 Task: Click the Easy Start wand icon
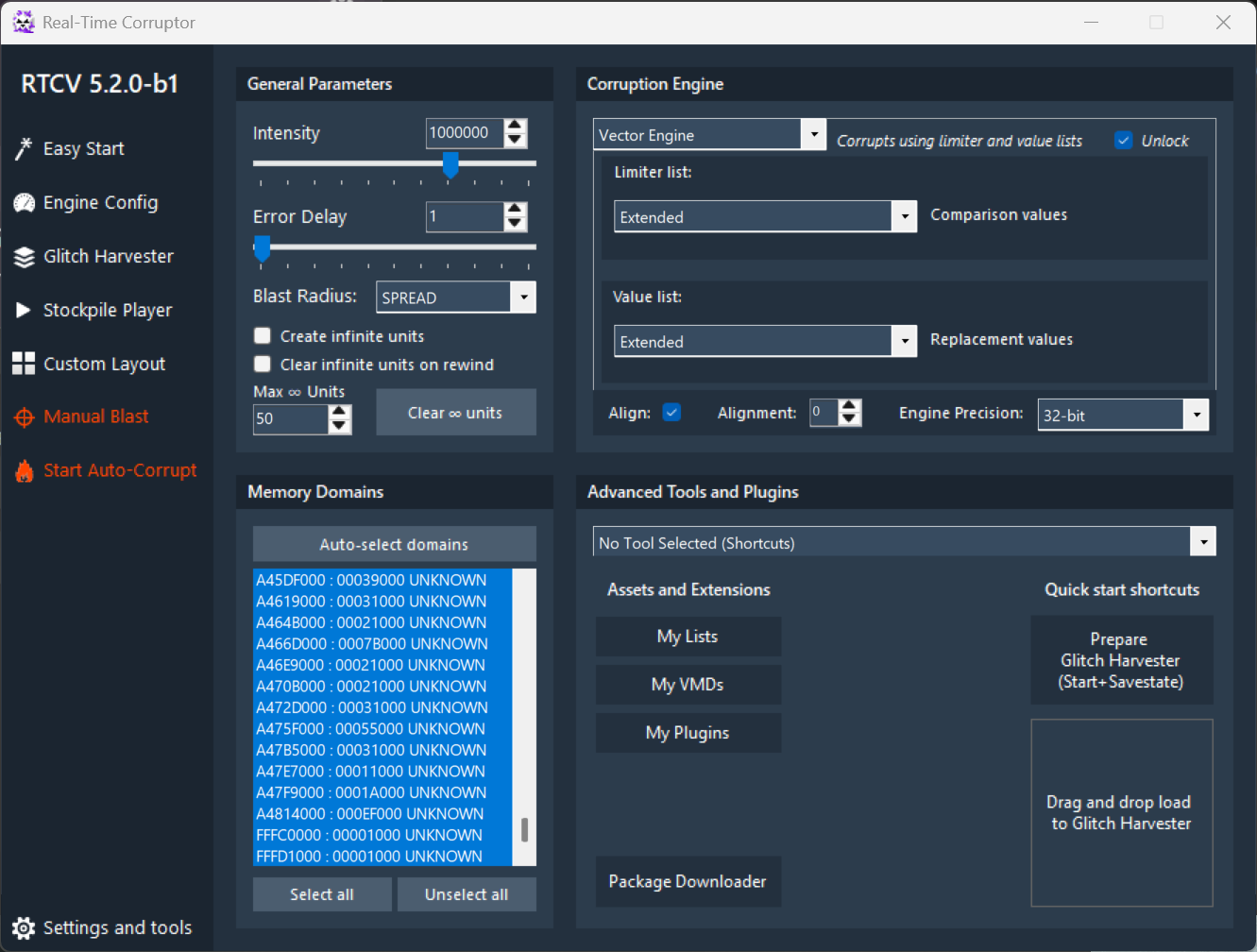click(24, 148)
